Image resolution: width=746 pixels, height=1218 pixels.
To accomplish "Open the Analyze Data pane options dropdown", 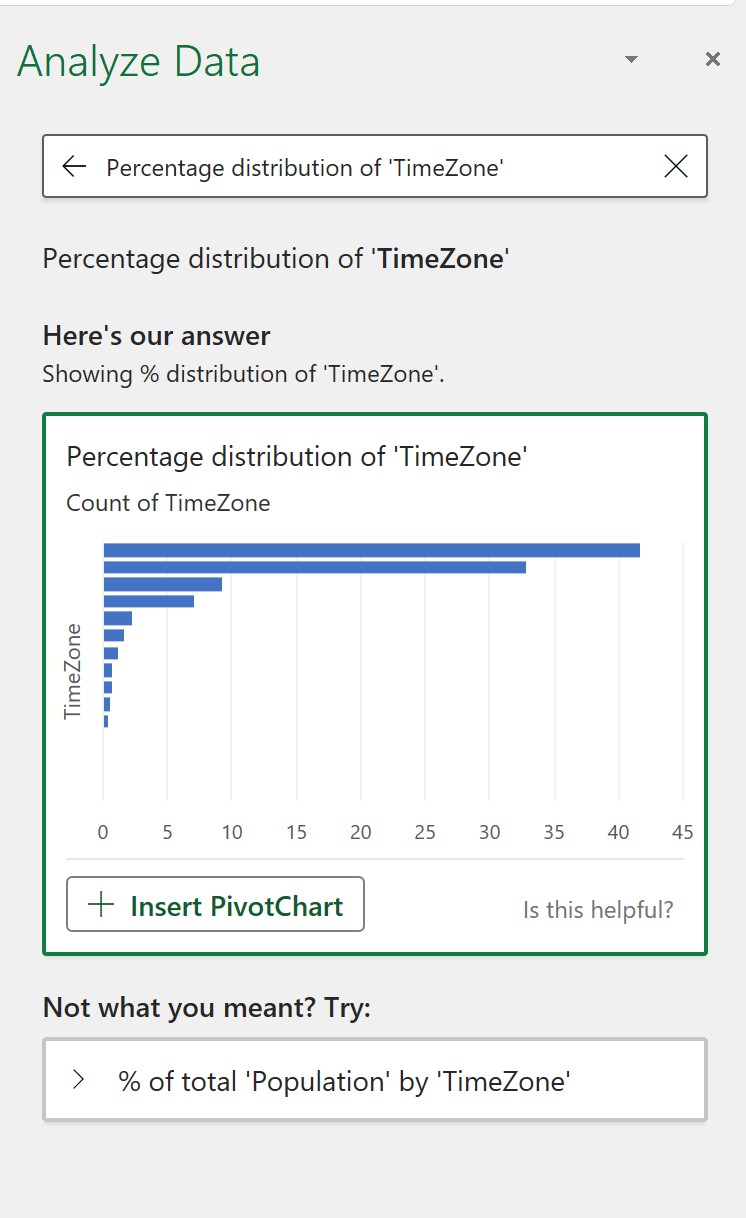I will [630, 59].
